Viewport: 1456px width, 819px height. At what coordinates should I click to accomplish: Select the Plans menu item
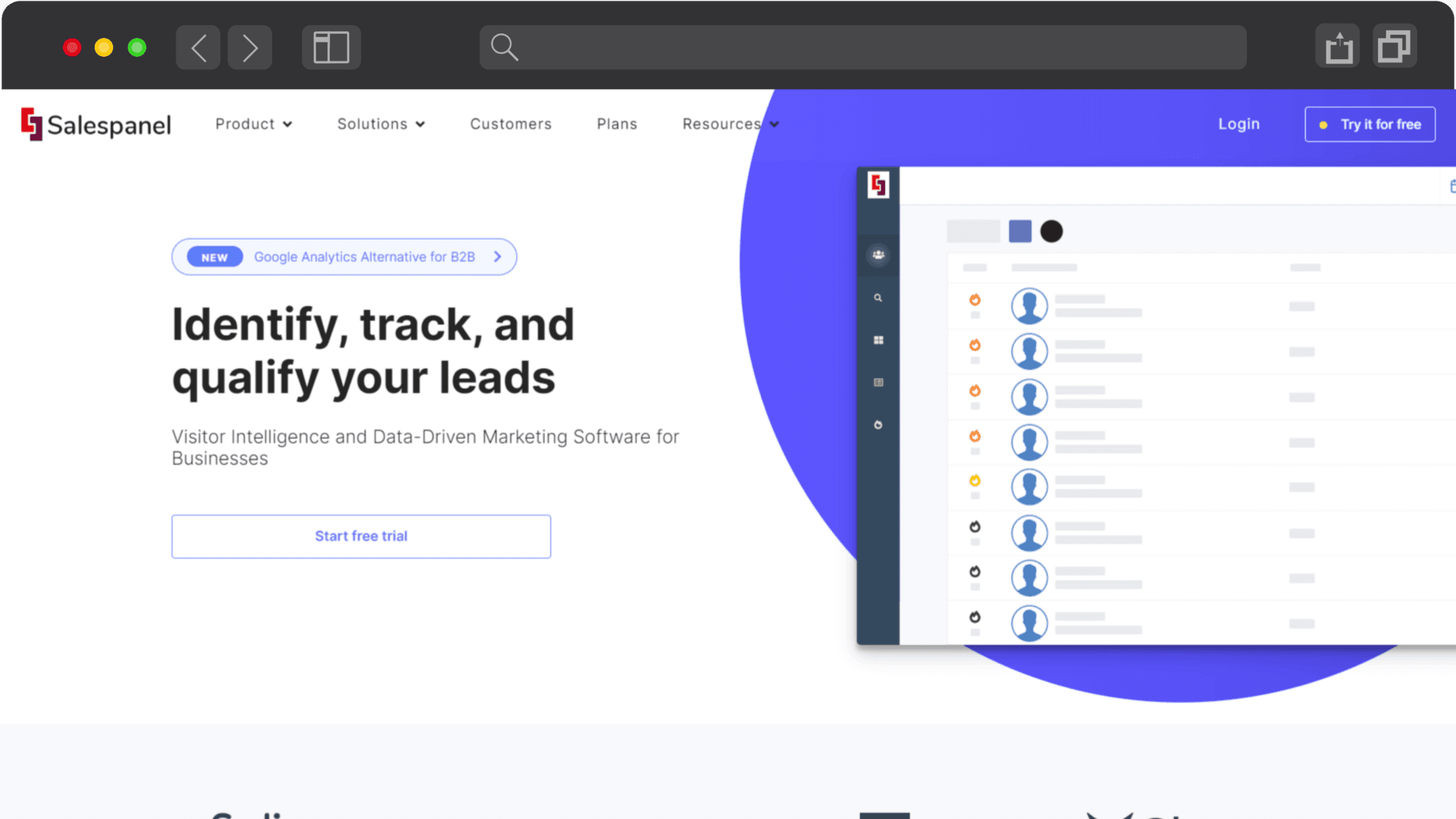click(617, 124)
